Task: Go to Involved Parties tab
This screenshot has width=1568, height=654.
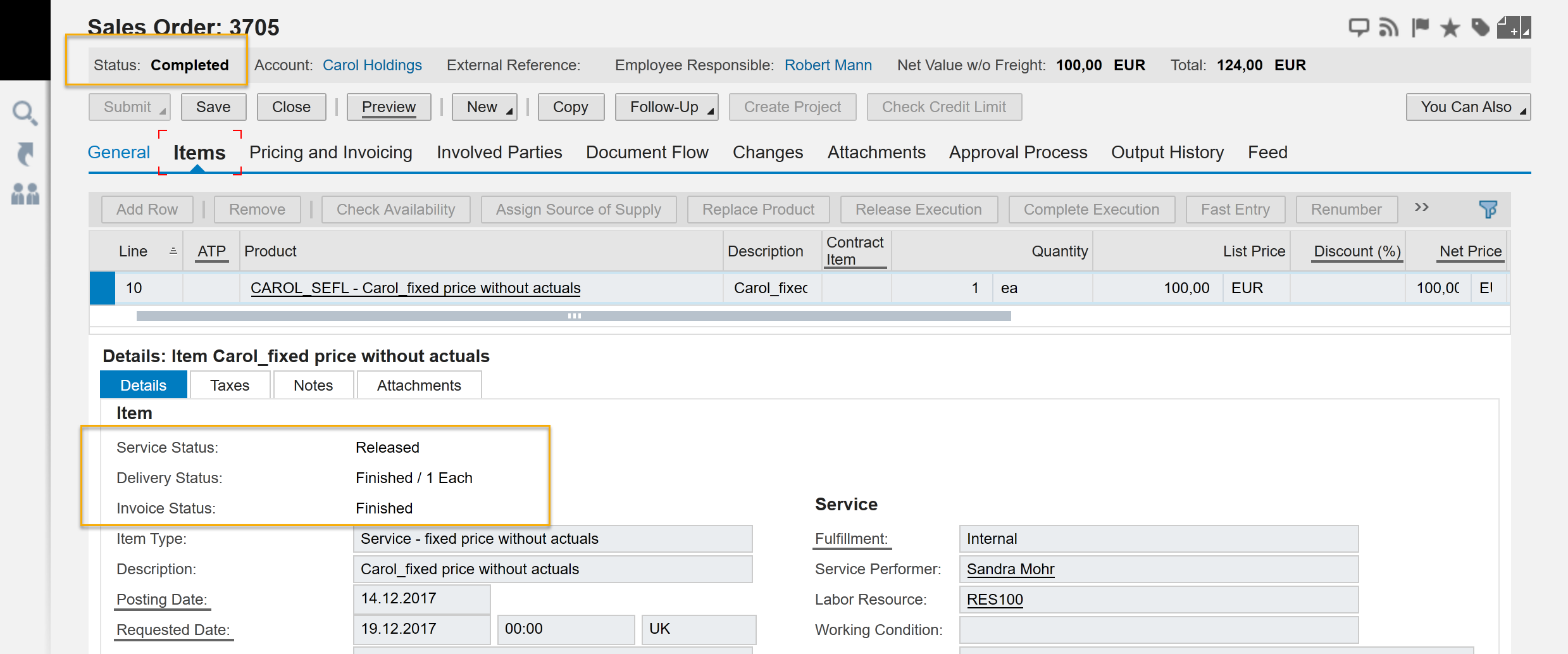Action: 499,153
